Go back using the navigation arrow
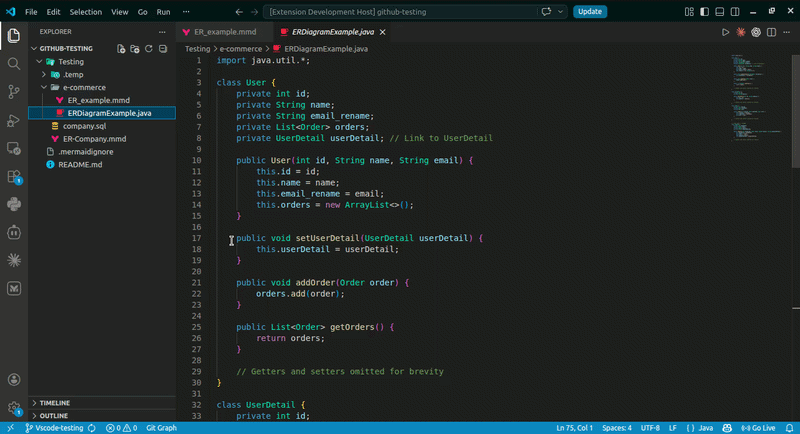Image resolution: width=800 pixels, height=434 pixels. point(239,12)
